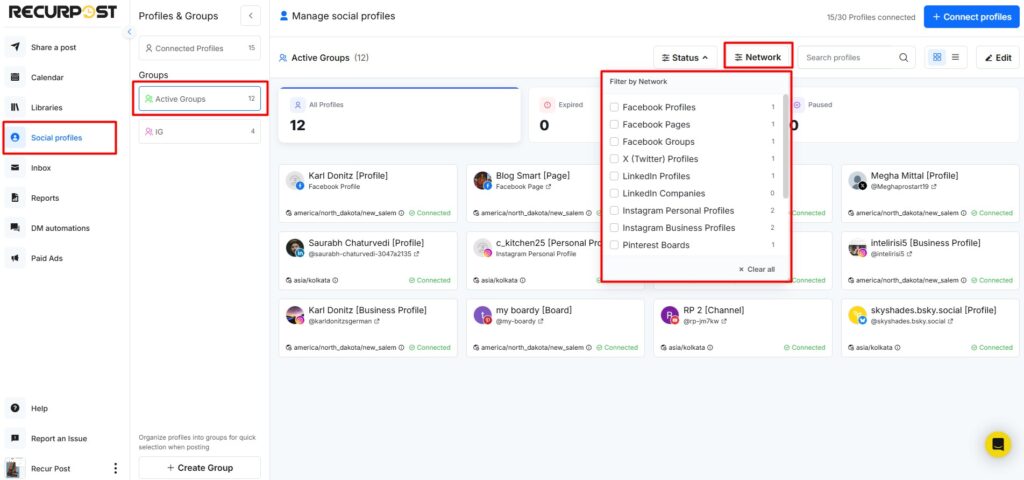The width and height of the screenshot is (1024, 480).
Task: Check Facebook Profiles filter
Action: [x=614, y=107]
